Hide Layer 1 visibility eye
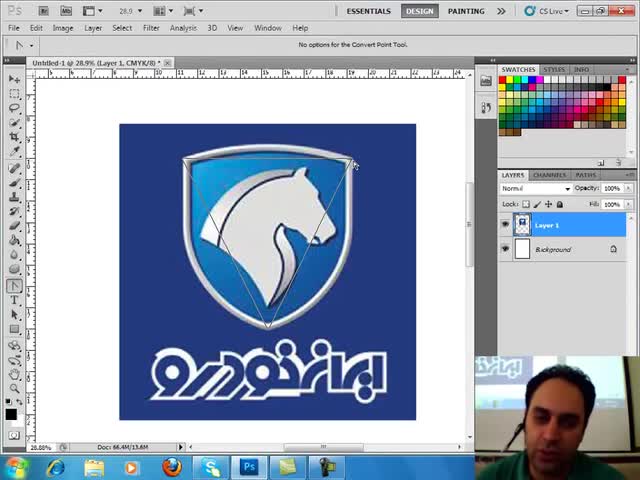This screenshot has height=480, width=640. 505,224
